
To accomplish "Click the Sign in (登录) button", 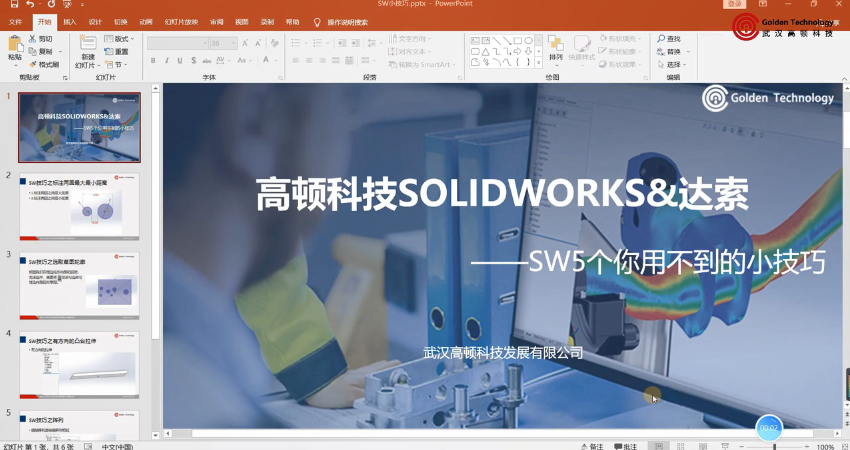I will pyautogui.click(x=735, y=4).
